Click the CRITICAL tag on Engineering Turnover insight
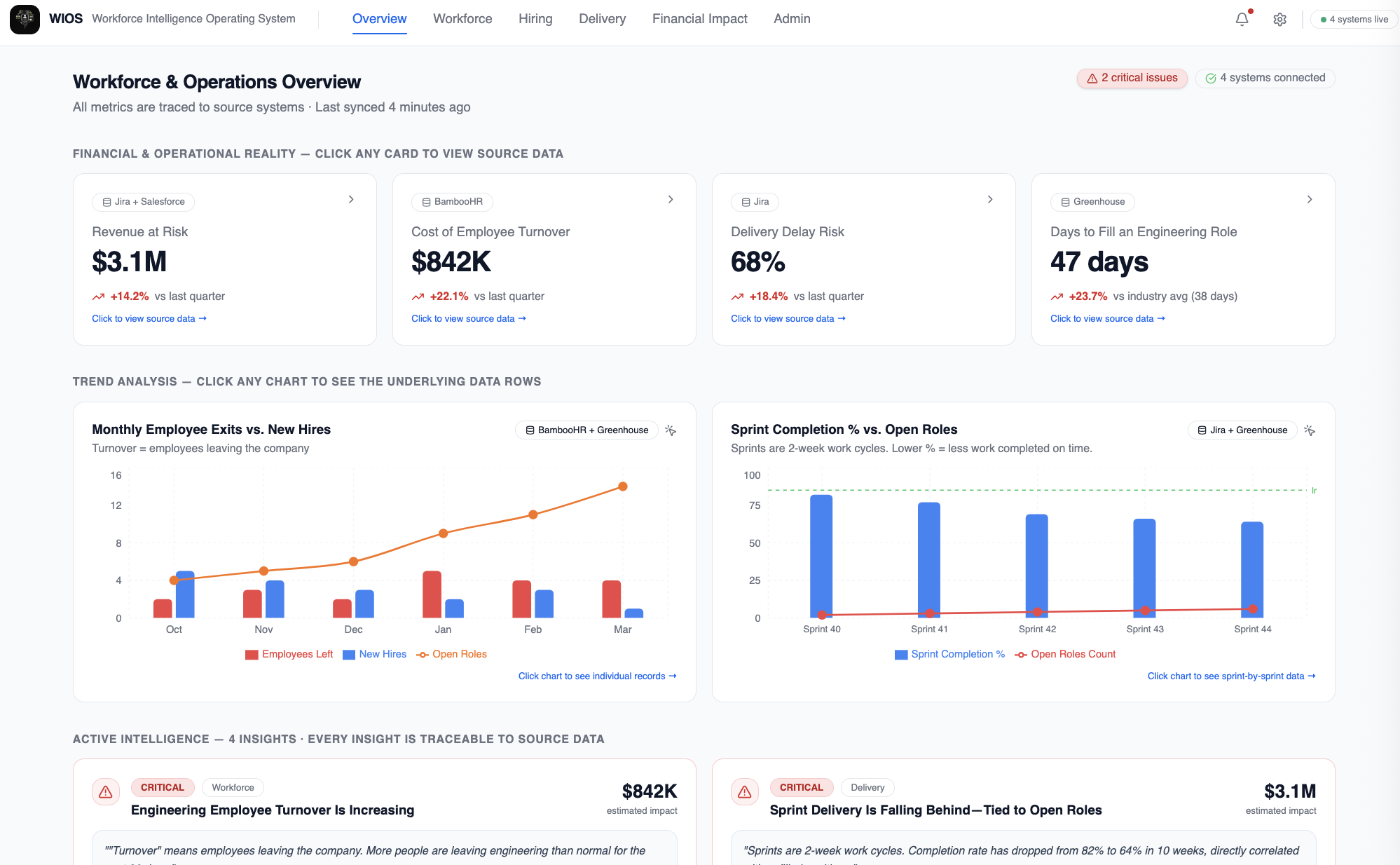This screenshot has height=865, width=1400. pos(163,788)
